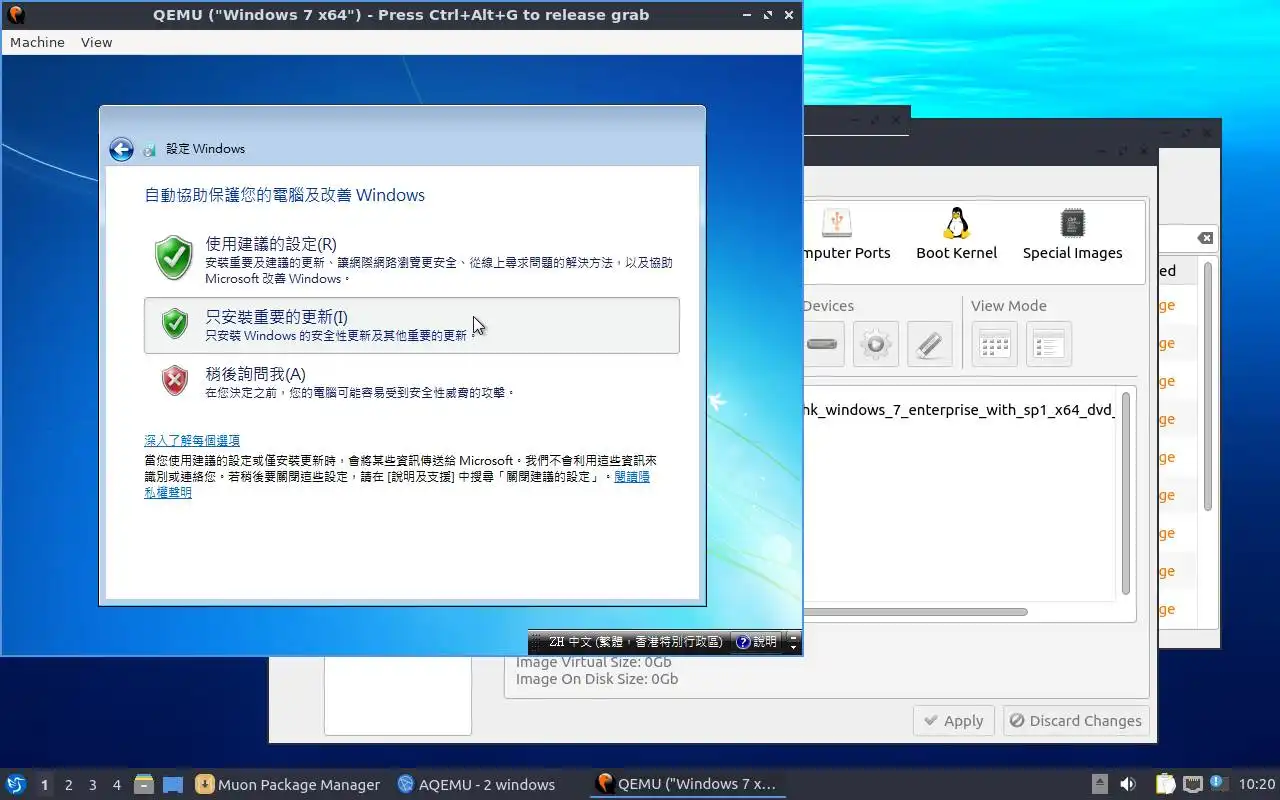Choose 使用建議的設定(R) recommended settings option
This screenshot has height=800, width=1280.
pos(412,259)
